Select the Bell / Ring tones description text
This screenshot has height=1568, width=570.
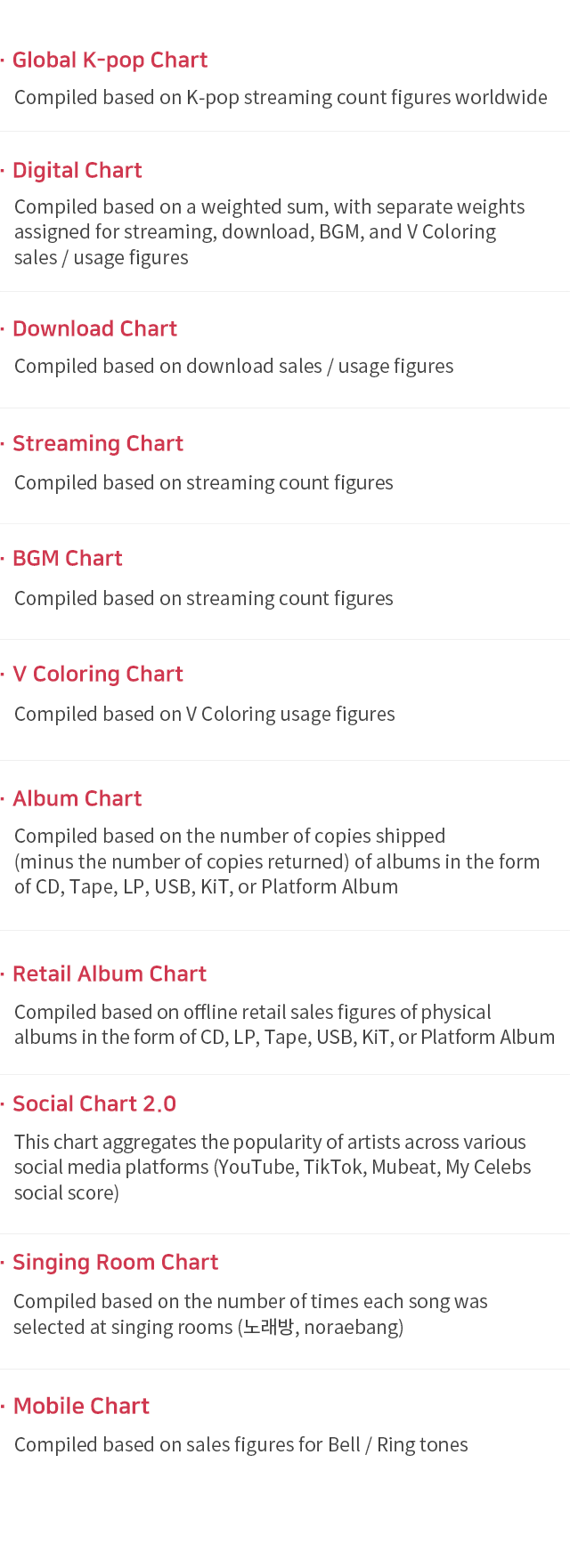(x=240, y=1444)
